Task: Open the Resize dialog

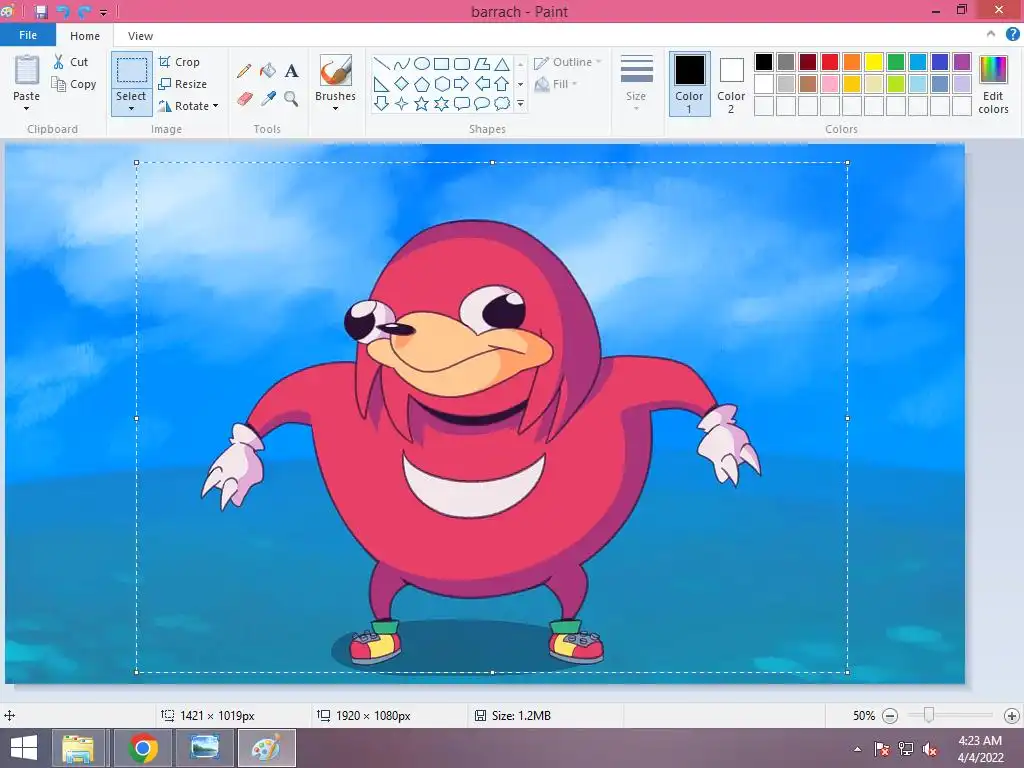Action: coord(183,84)
